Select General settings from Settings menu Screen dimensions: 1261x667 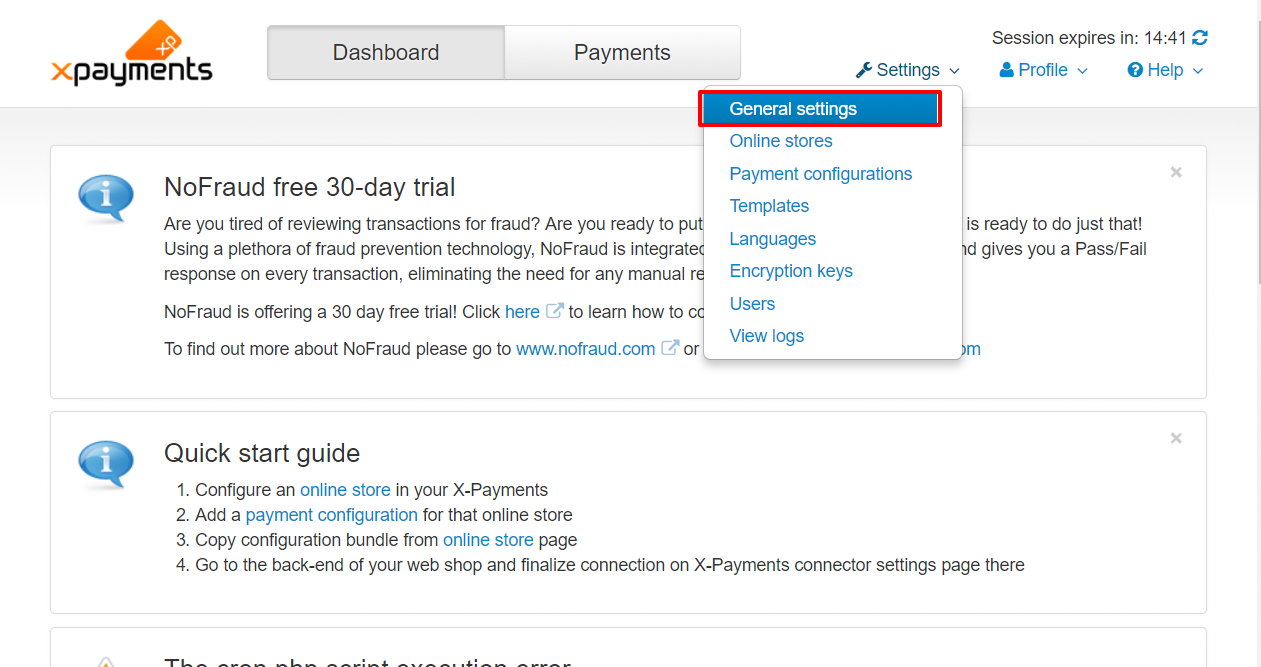point(820,109)
